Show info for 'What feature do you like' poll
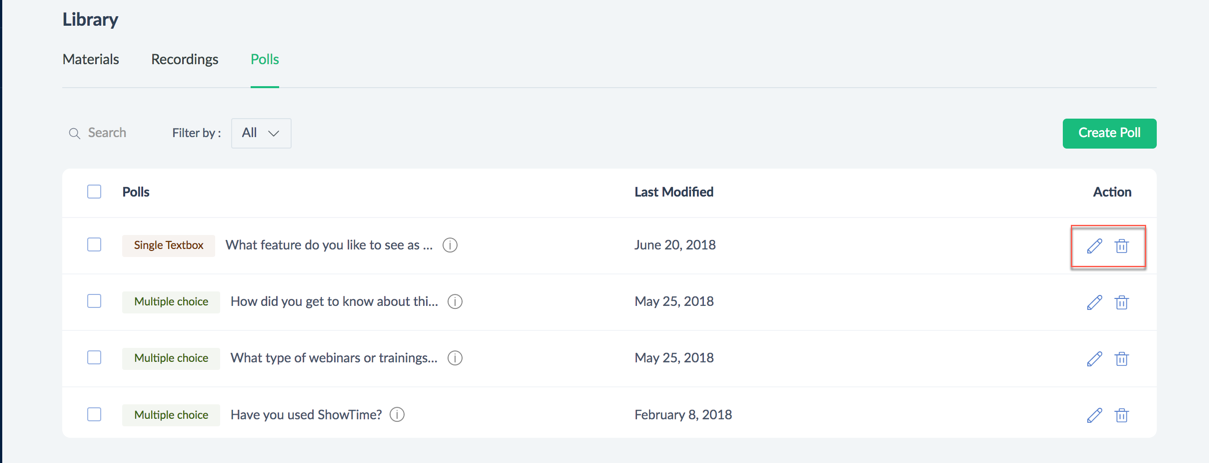 (450, 245)
